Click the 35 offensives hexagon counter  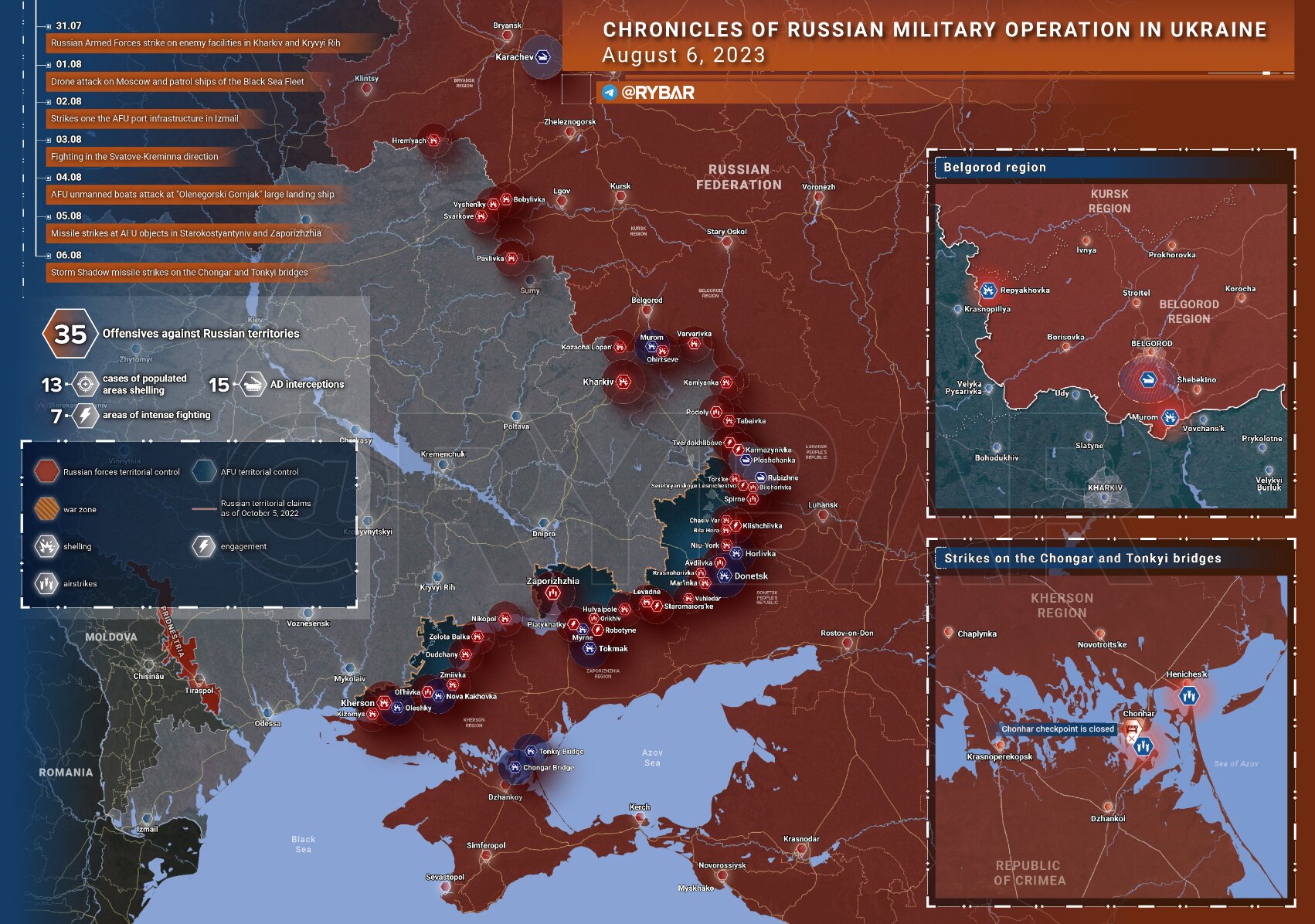(70, 334)
